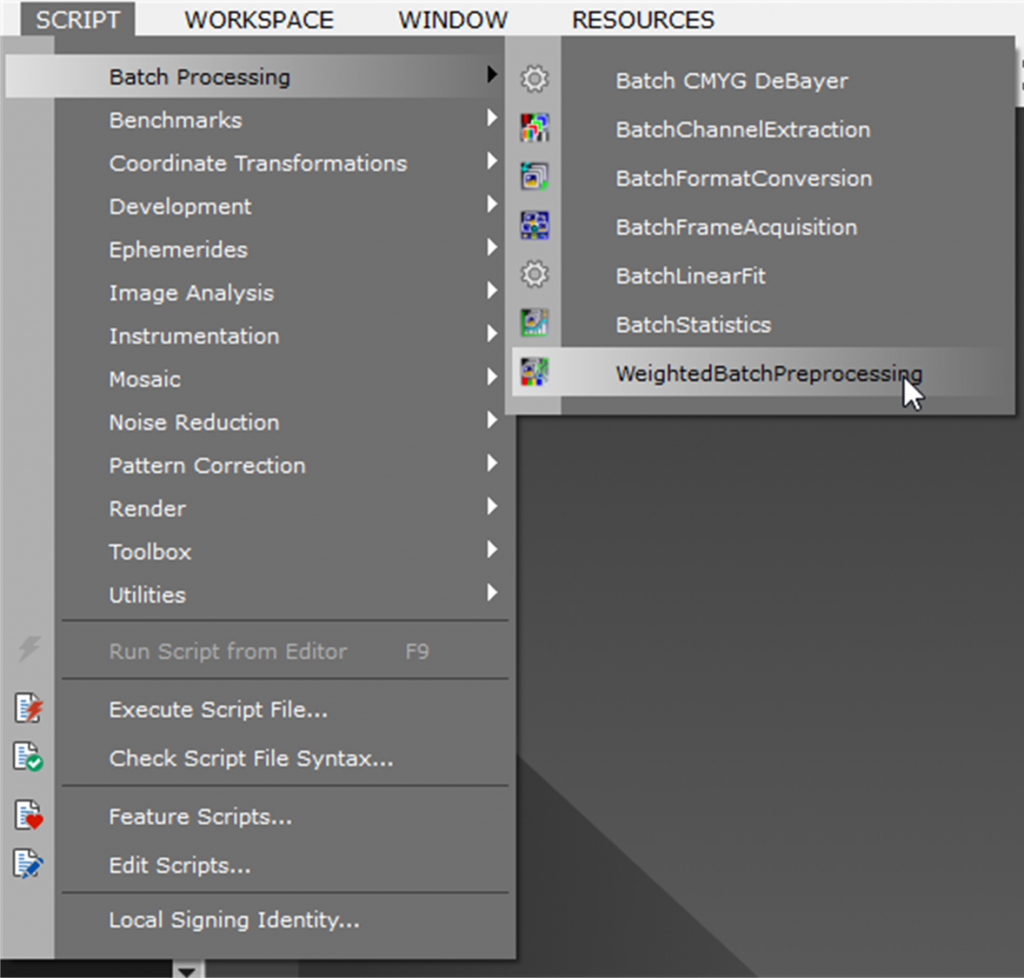Viewport: 1024px width, 978px height.
Task: Click the Edit Scripts pencil icon
Action: pyautogui.click(x=28, y=864)
